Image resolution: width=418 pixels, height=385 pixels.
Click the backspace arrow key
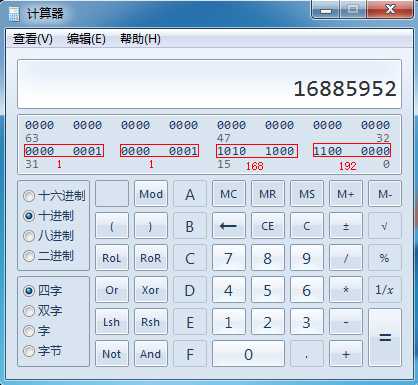(x=229, y=226)
